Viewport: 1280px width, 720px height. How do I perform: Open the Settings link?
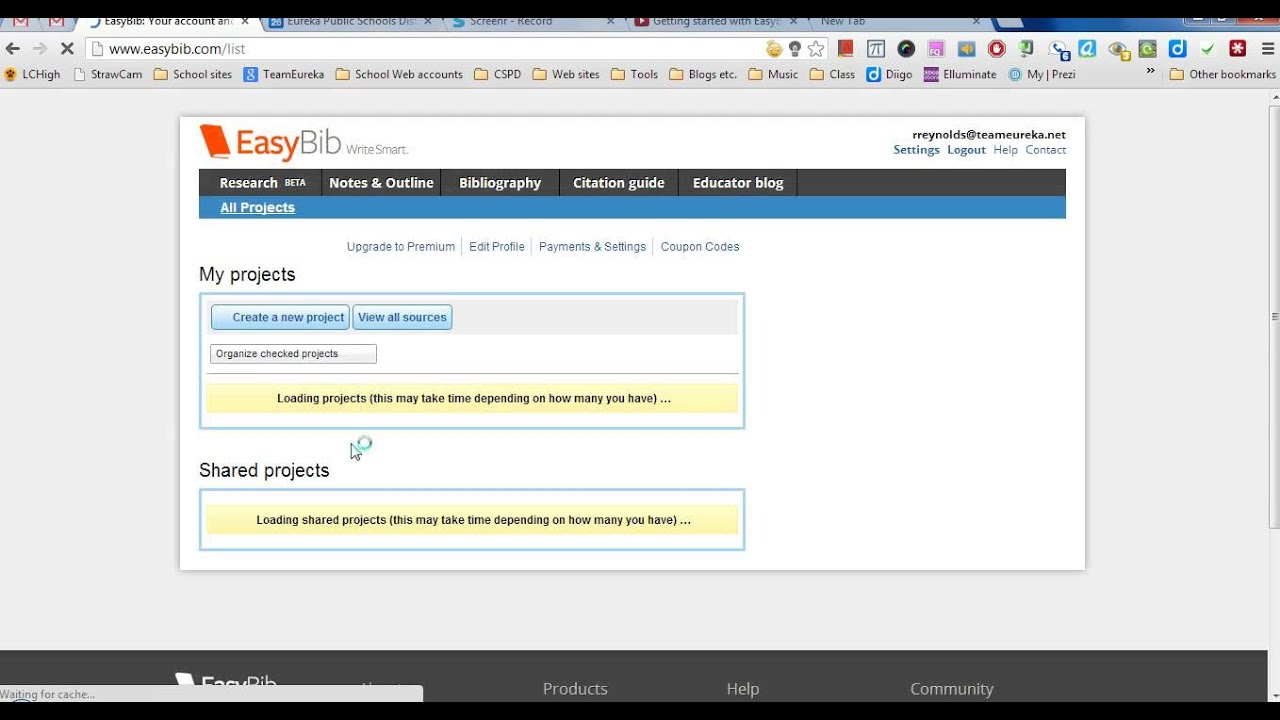(916, 150)
